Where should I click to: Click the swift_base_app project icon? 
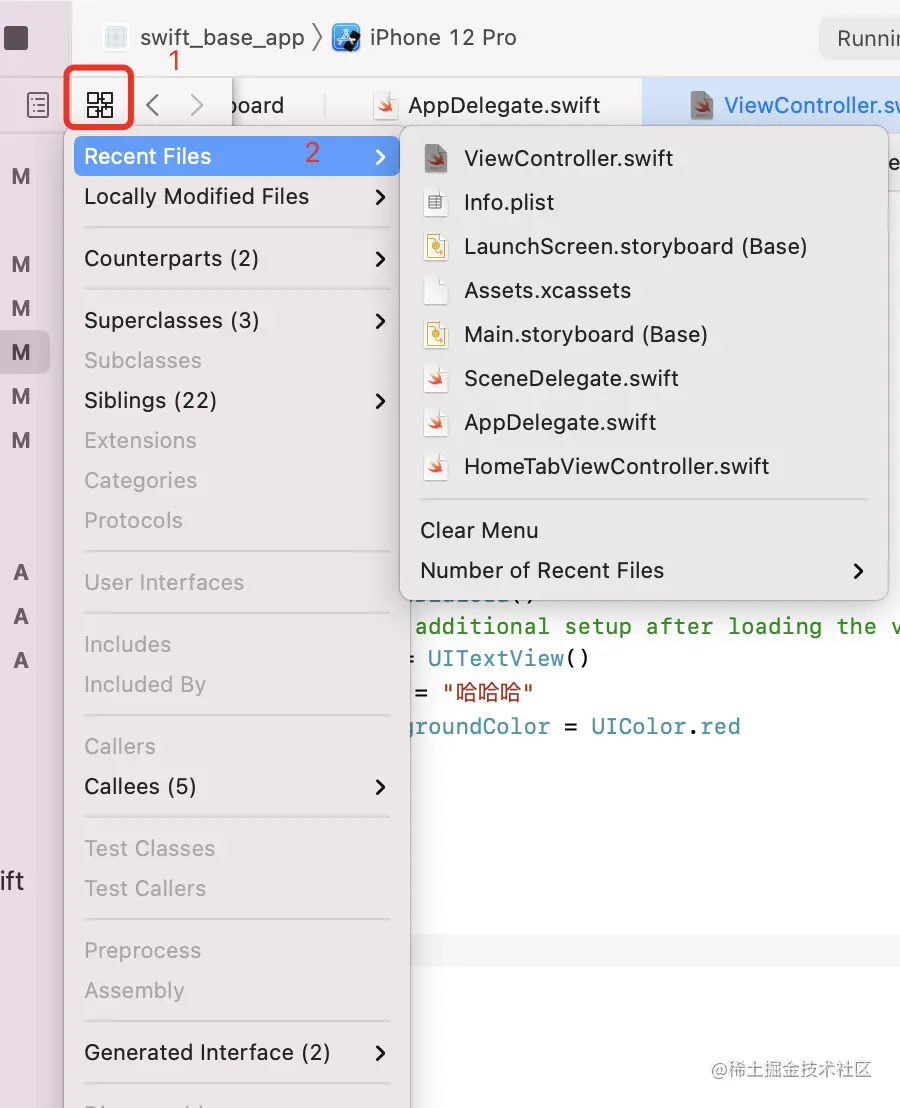116,37
